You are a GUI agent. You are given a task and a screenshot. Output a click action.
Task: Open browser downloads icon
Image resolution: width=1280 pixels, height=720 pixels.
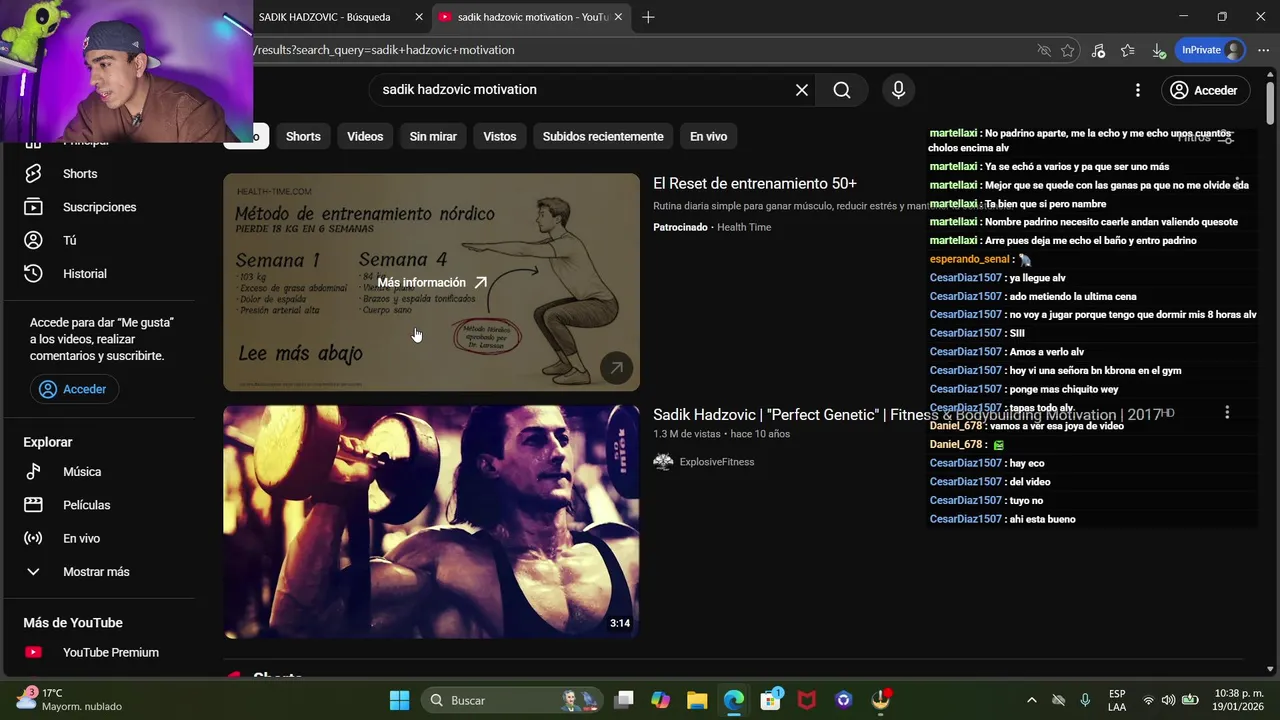pos(1158,50)
